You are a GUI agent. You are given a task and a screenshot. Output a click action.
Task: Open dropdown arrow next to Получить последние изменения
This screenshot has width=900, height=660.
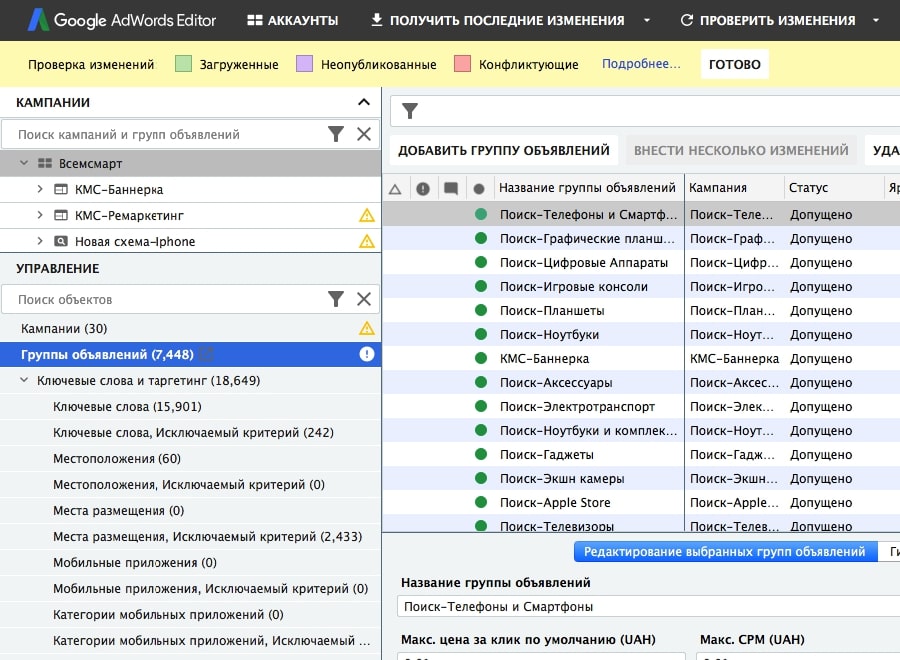pos(647,20)
